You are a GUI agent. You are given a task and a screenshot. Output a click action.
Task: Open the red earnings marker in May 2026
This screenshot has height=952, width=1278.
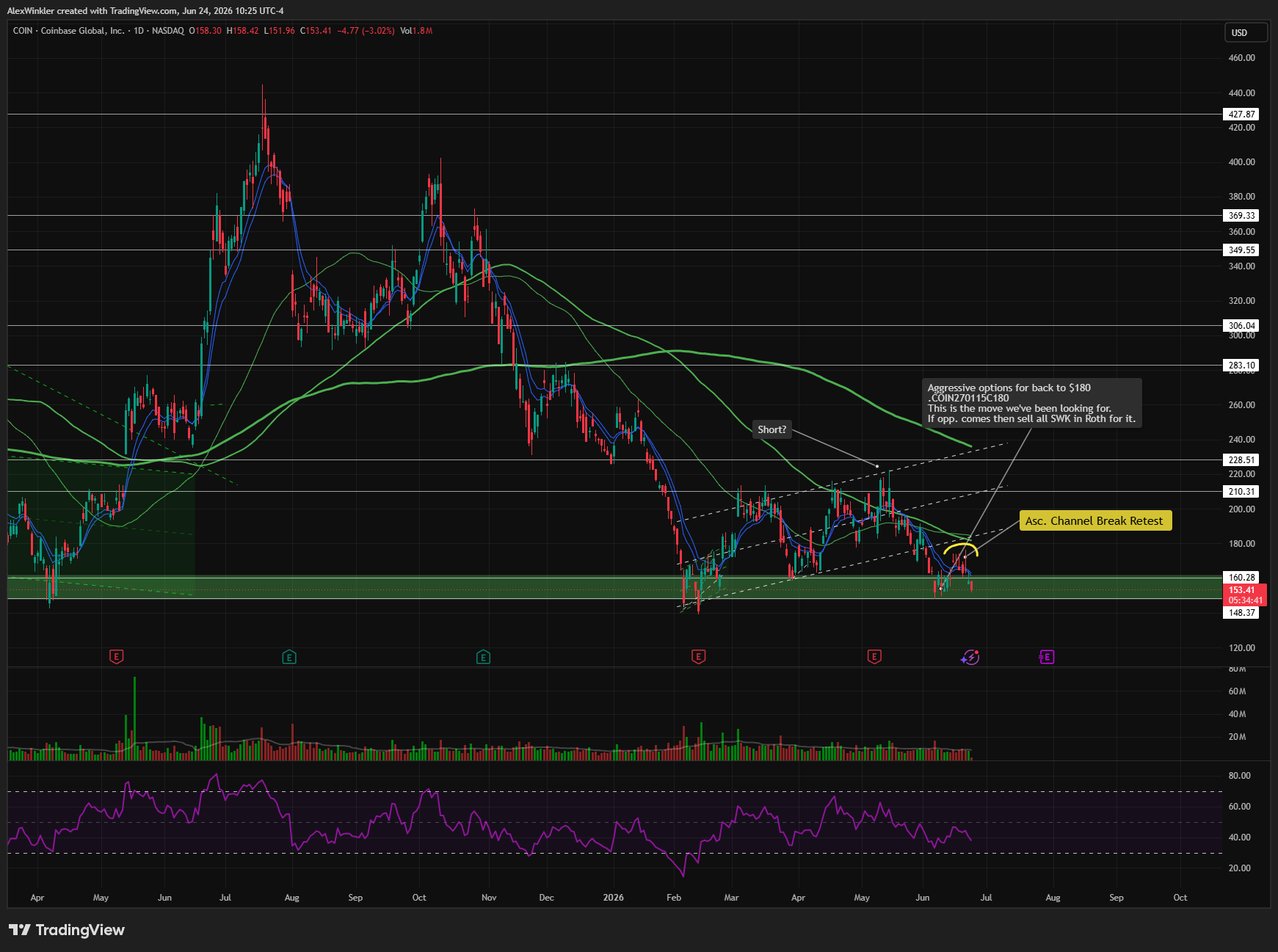pos(874,657)
